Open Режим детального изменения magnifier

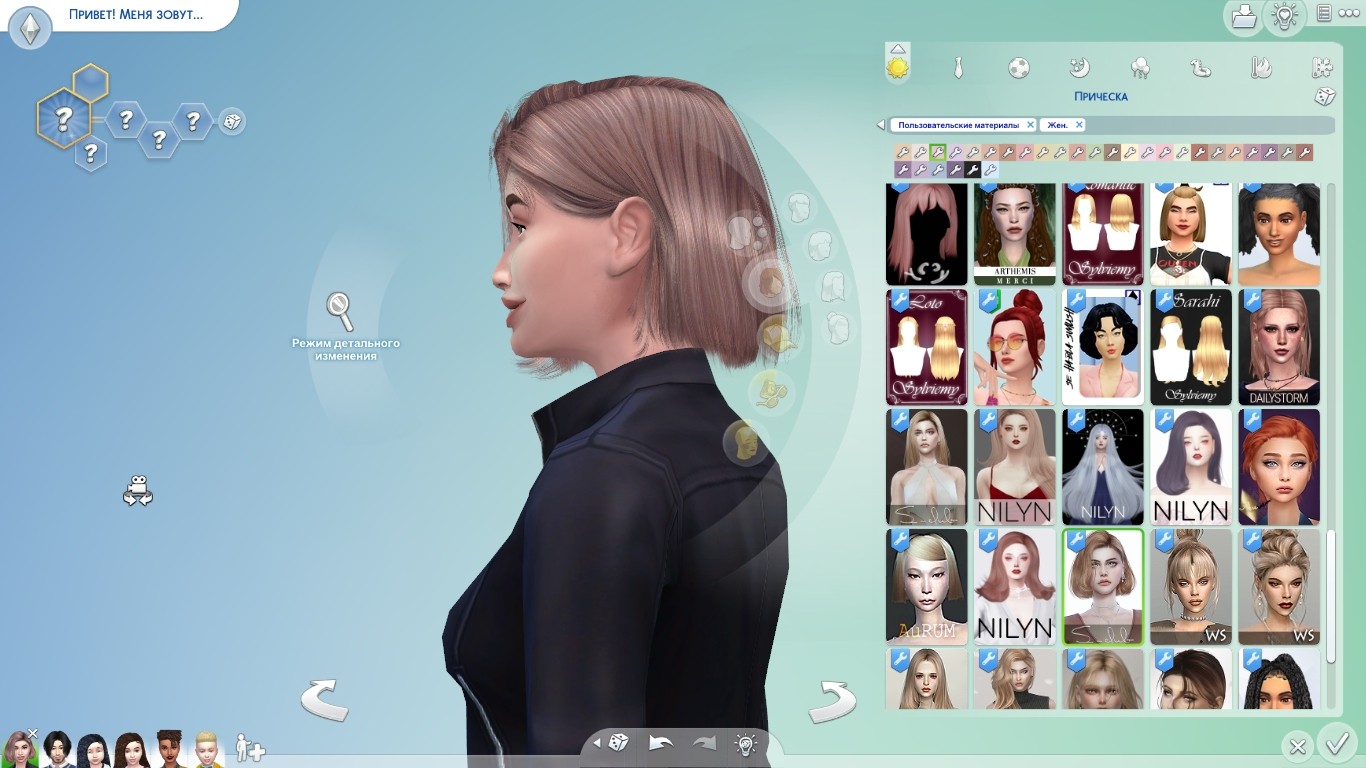(x=341, y=312)
